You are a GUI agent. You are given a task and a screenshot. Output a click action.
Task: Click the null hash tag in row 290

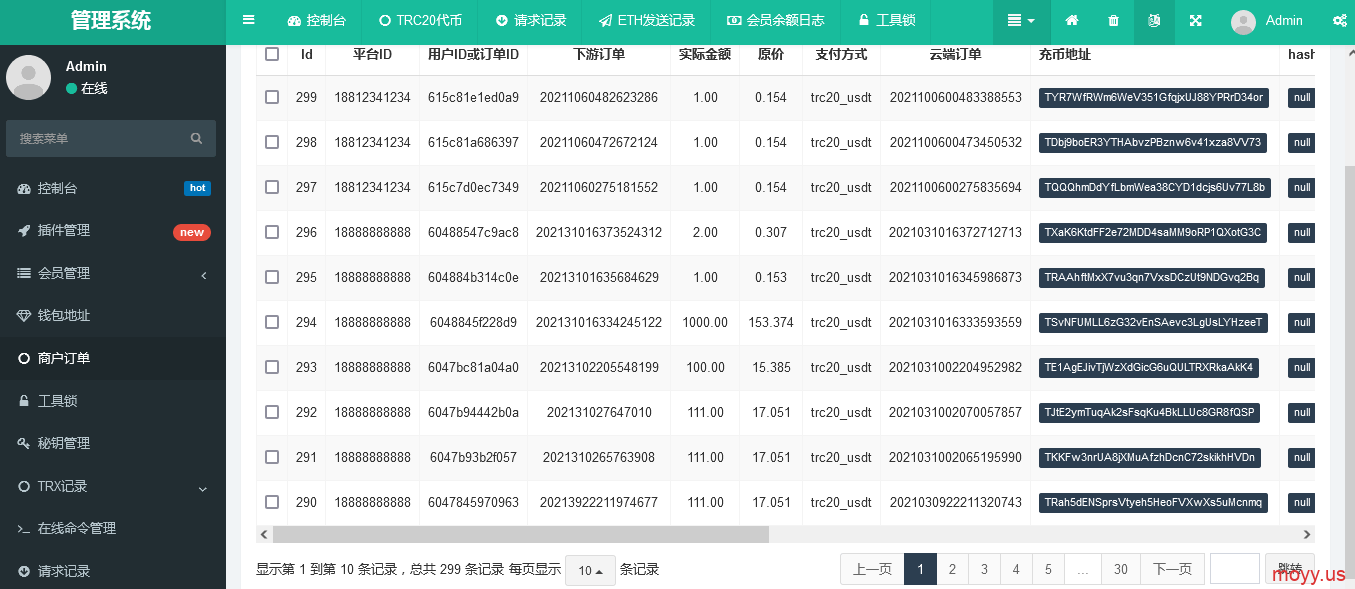click(1302, 502)
